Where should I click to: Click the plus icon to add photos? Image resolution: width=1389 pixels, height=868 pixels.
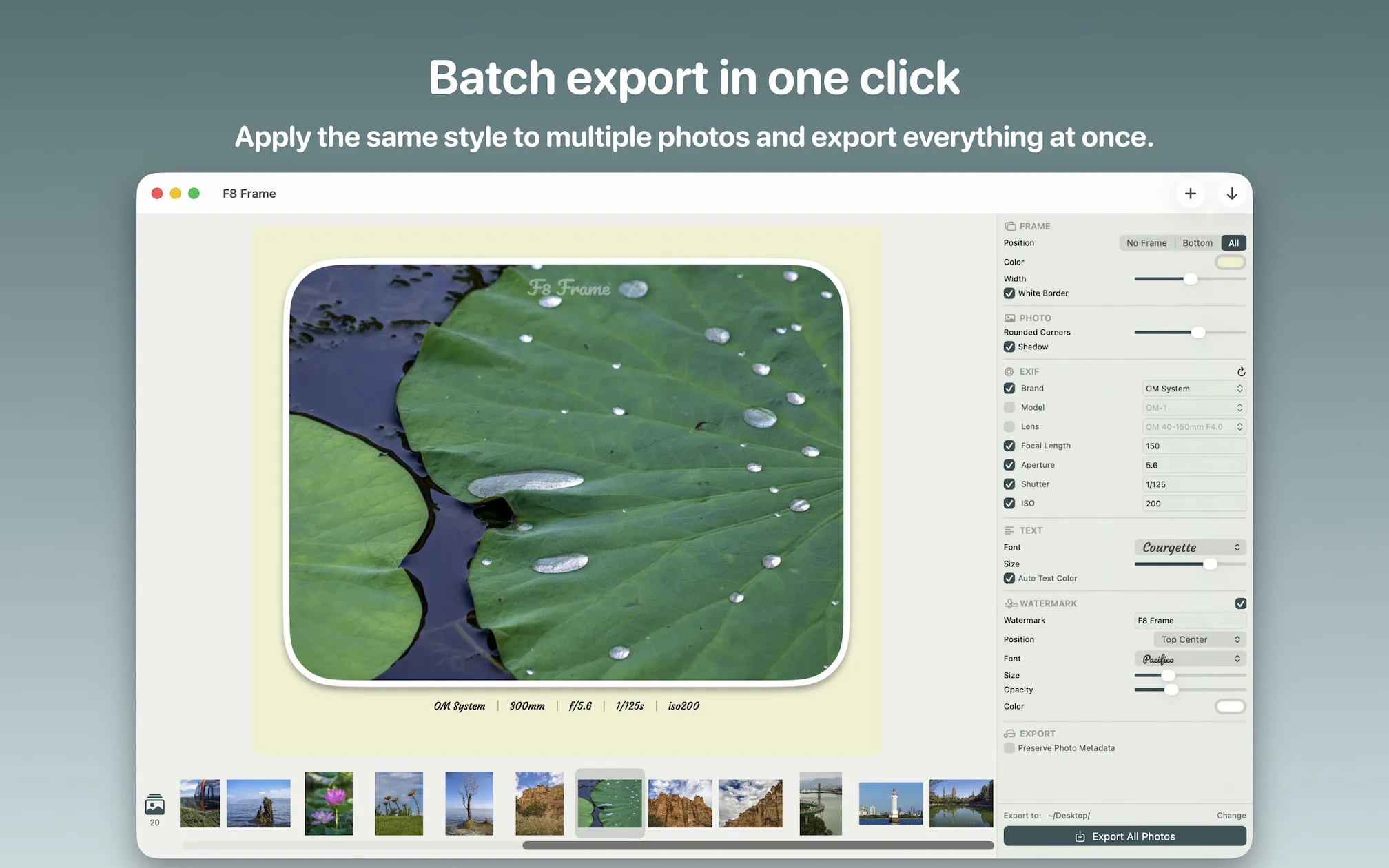tap(1190, 194)
